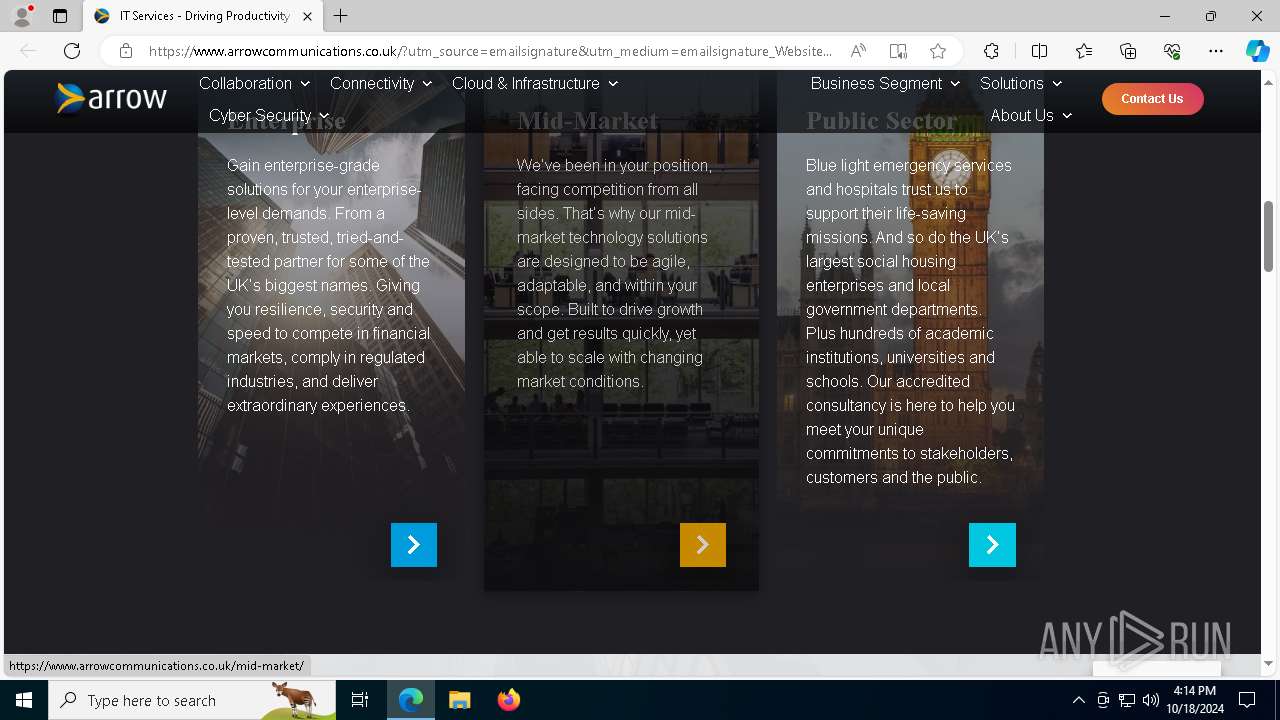This screenshot has width=1280, height=720.
Task: Expand Connectivity menu
Action: (381, 83)
